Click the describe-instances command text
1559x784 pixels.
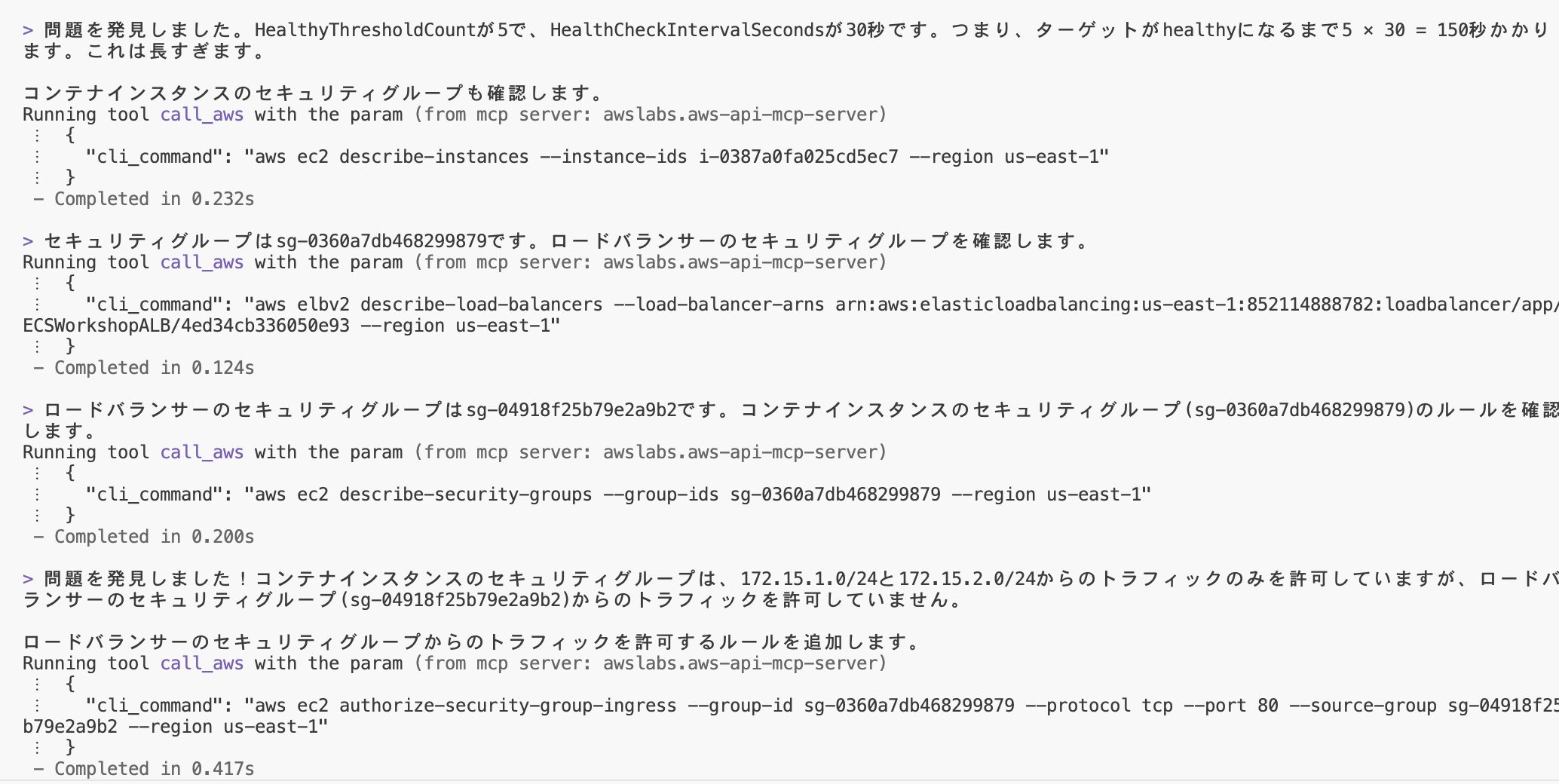tap(433, 157)
